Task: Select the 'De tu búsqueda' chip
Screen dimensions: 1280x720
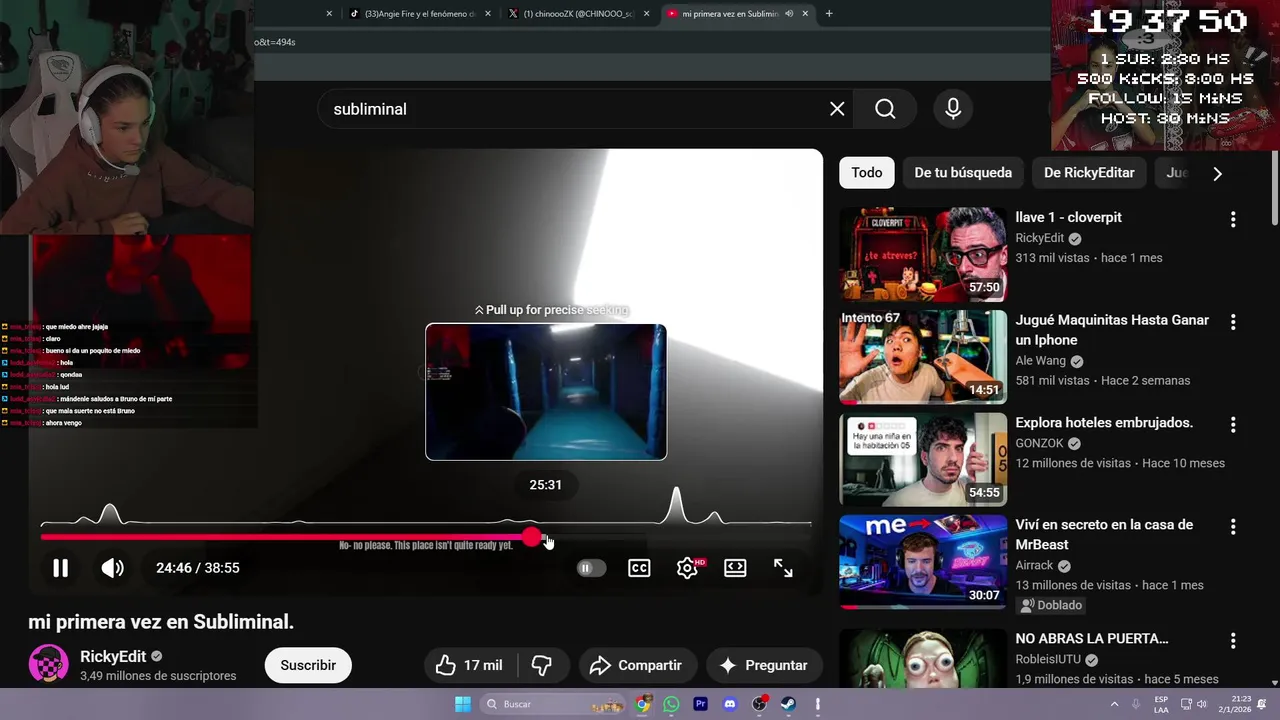Action: click(x=963, y=173)
